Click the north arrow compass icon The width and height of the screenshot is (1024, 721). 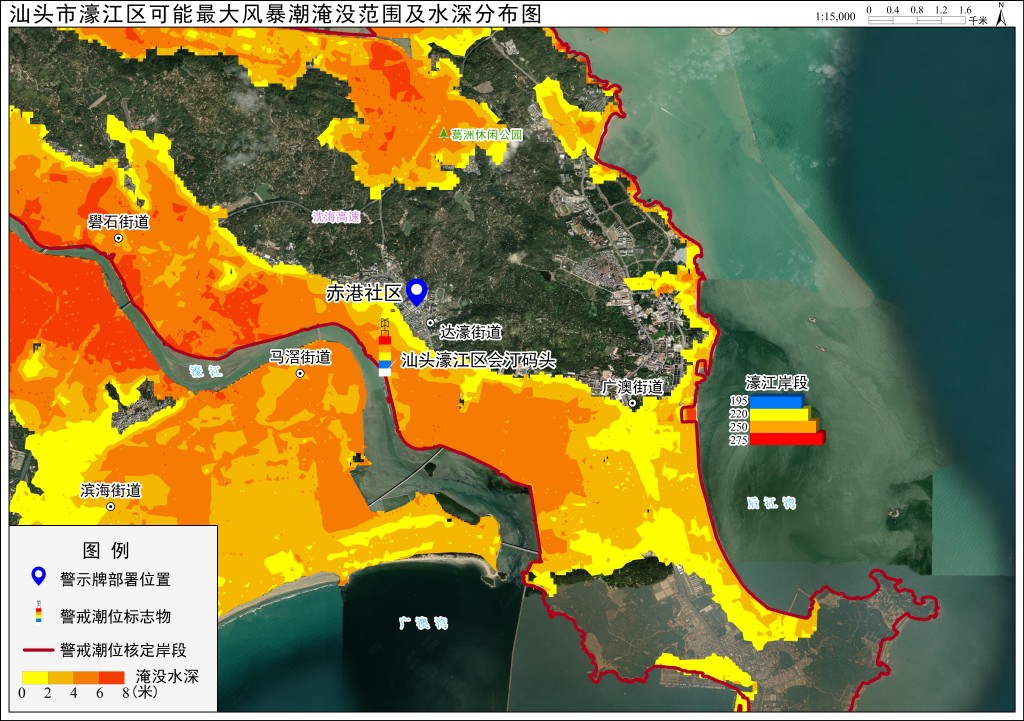1001,14
